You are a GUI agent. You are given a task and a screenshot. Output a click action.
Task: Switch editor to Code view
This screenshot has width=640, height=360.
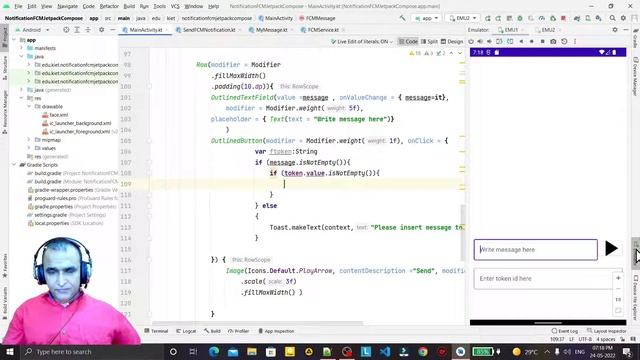[408, 41]
